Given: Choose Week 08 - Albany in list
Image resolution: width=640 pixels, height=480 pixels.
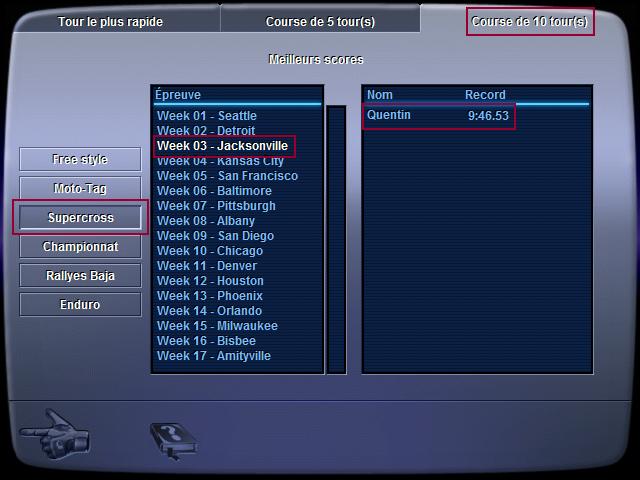Looking at the screenshot, I should (x=206, y=221).
